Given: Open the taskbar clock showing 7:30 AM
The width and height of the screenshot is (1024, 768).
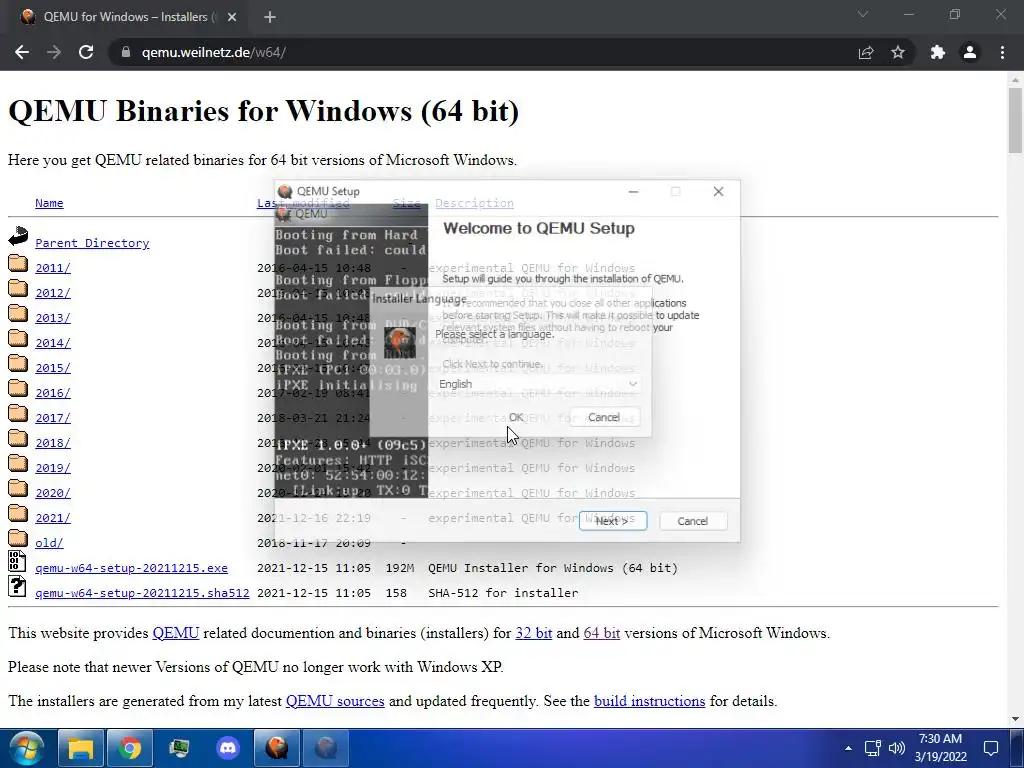Looking at the screenshot, I should pyautogui.click(x=940, y=748).
